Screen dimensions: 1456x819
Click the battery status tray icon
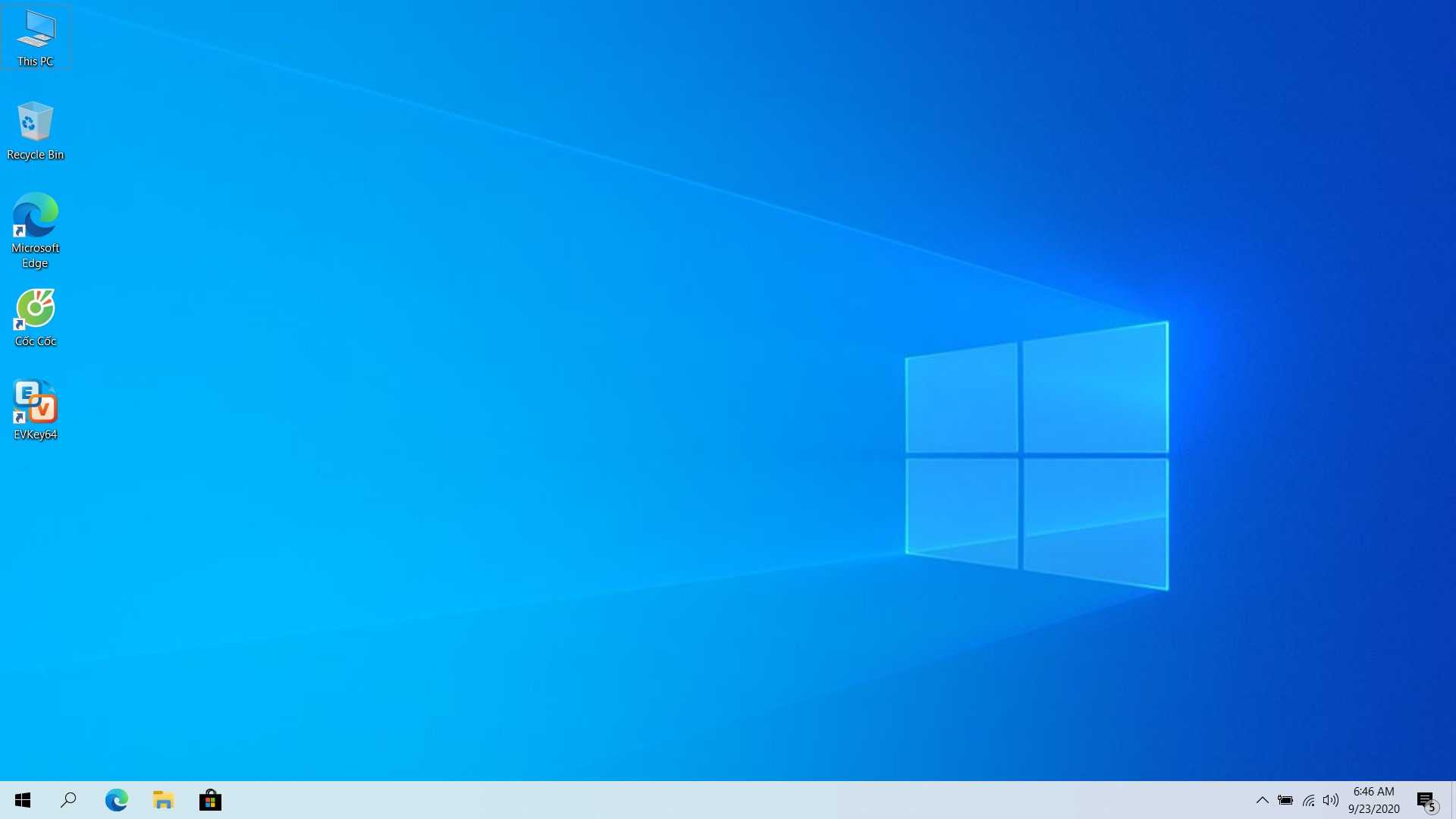1285,800
